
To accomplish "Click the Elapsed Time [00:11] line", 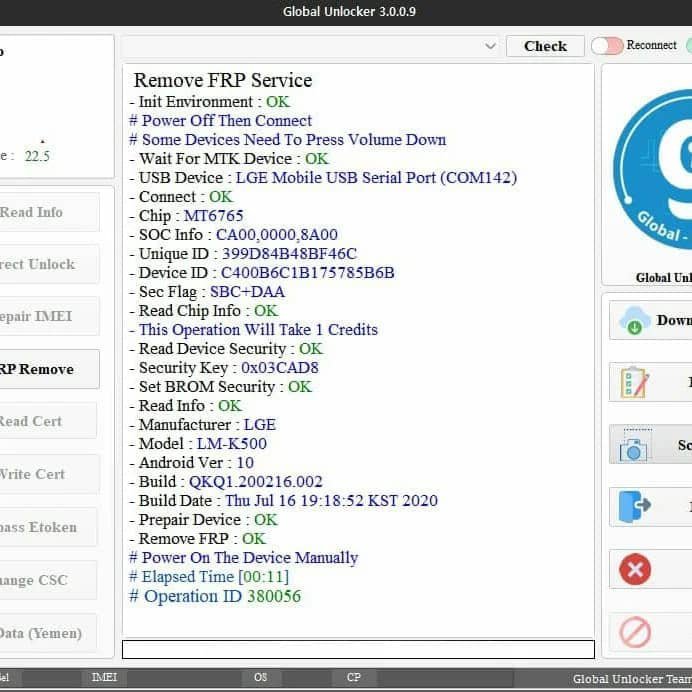I will [209, 577].
